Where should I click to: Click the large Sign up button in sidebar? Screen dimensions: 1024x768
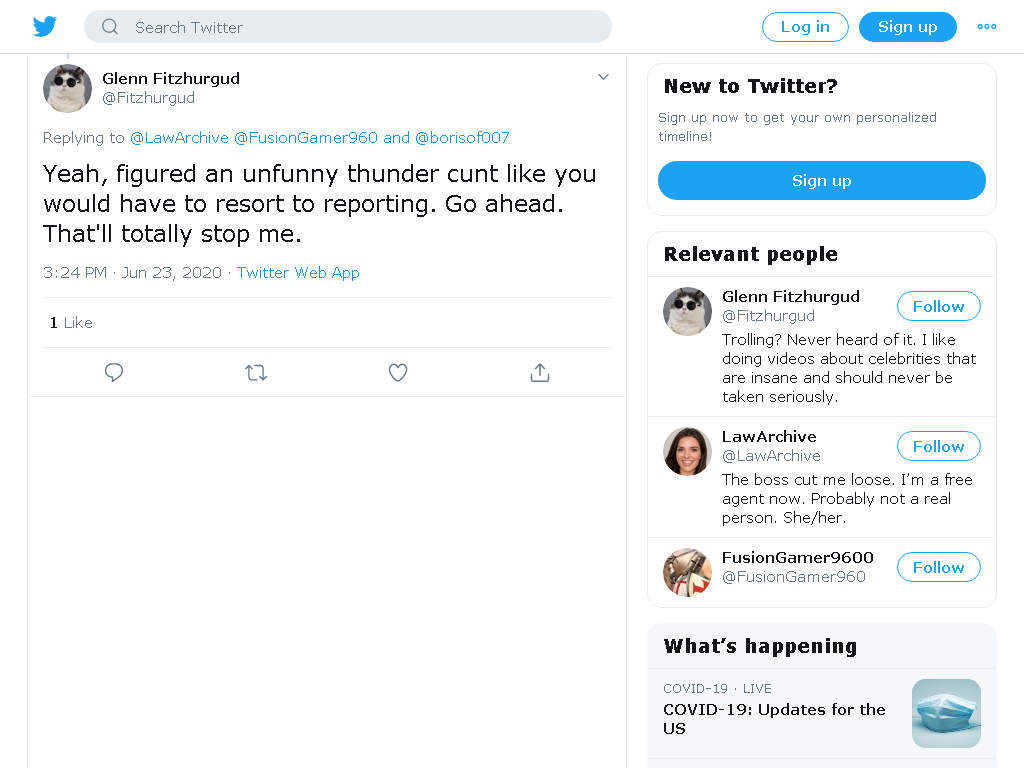pyautogui.click(x=822, y=181)
